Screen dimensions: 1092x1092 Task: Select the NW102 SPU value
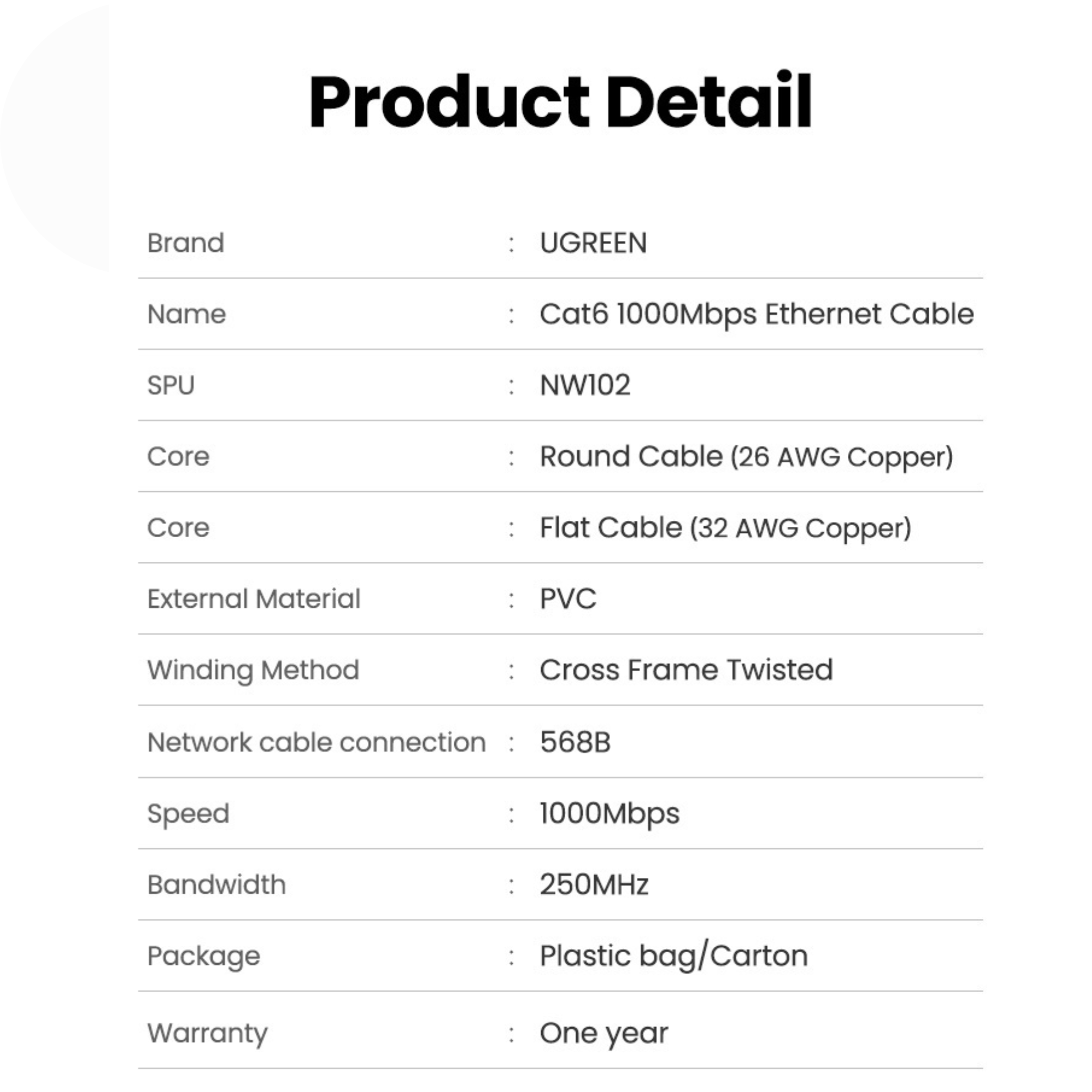(584, 385)
